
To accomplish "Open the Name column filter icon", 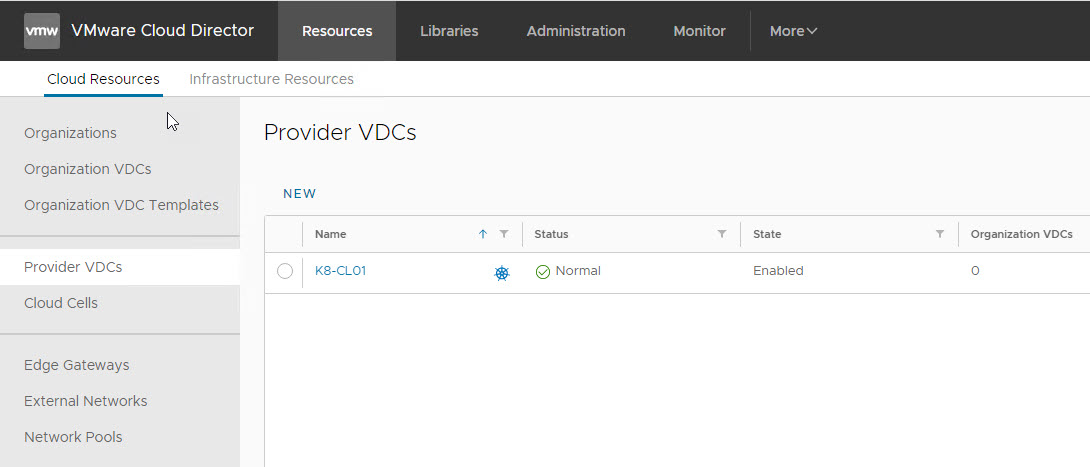I will 505,234.
